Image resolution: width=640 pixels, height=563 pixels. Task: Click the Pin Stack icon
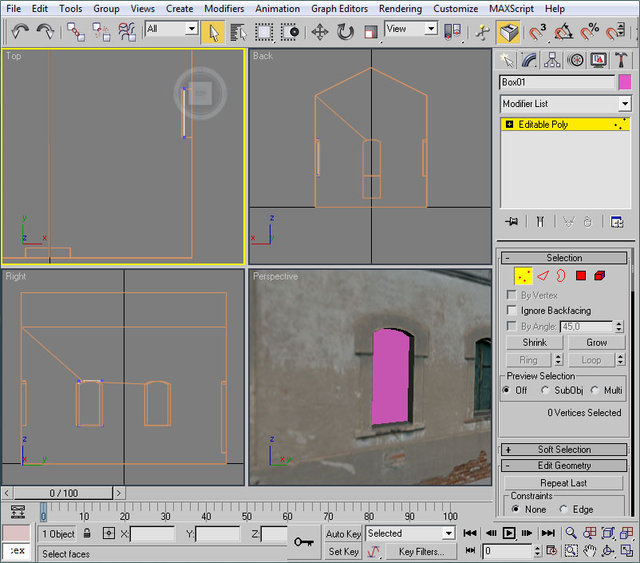(513, 222)
